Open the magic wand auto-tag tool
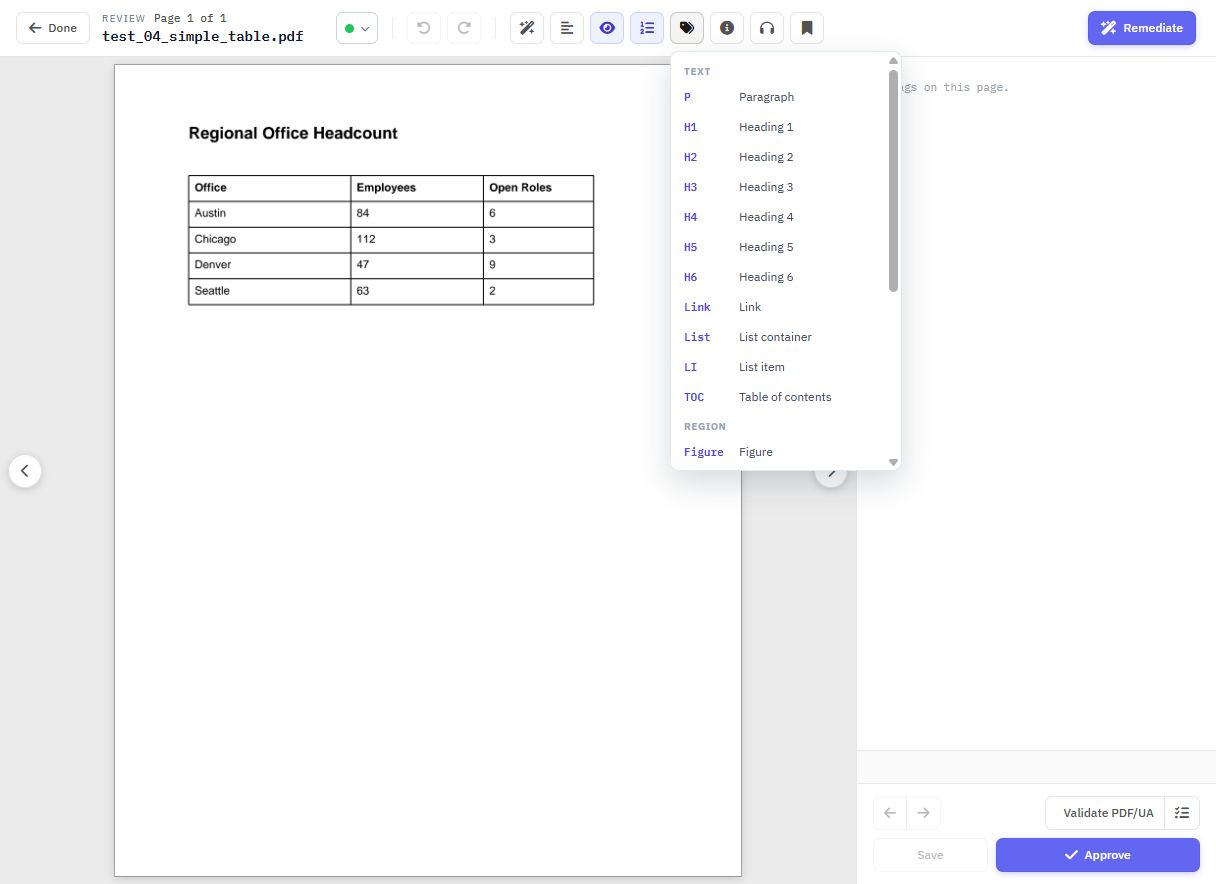Image resolution: width=1216 pixels, height=884 pixels. (x=527, y=28)
